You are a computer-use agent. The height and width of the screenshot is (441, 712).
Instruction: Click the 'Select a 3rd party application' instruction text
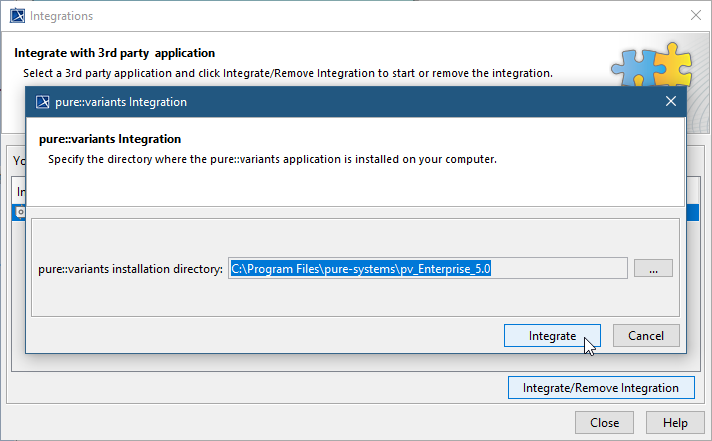(288, 73)
